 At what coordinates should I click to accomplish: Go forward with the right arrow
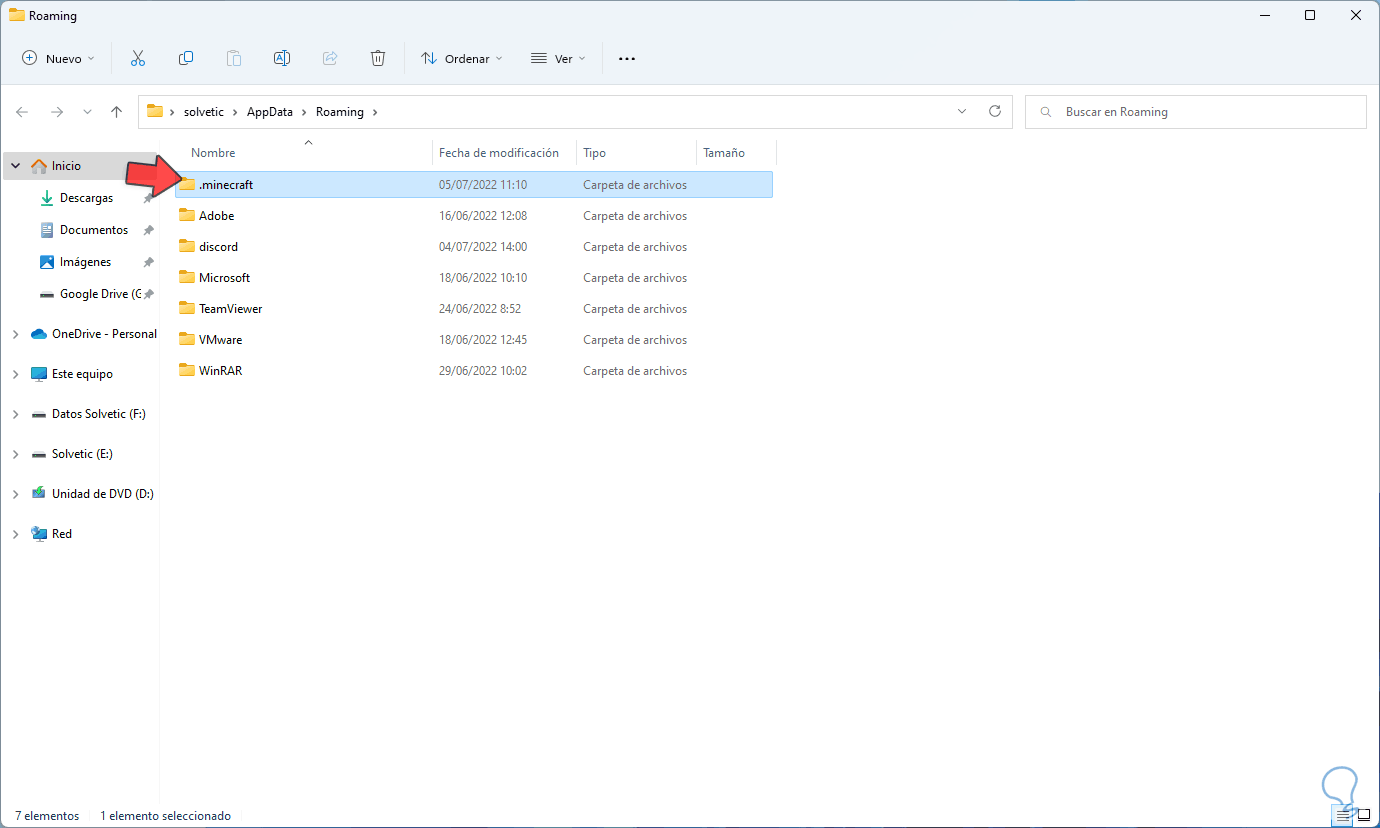(57, 112)
